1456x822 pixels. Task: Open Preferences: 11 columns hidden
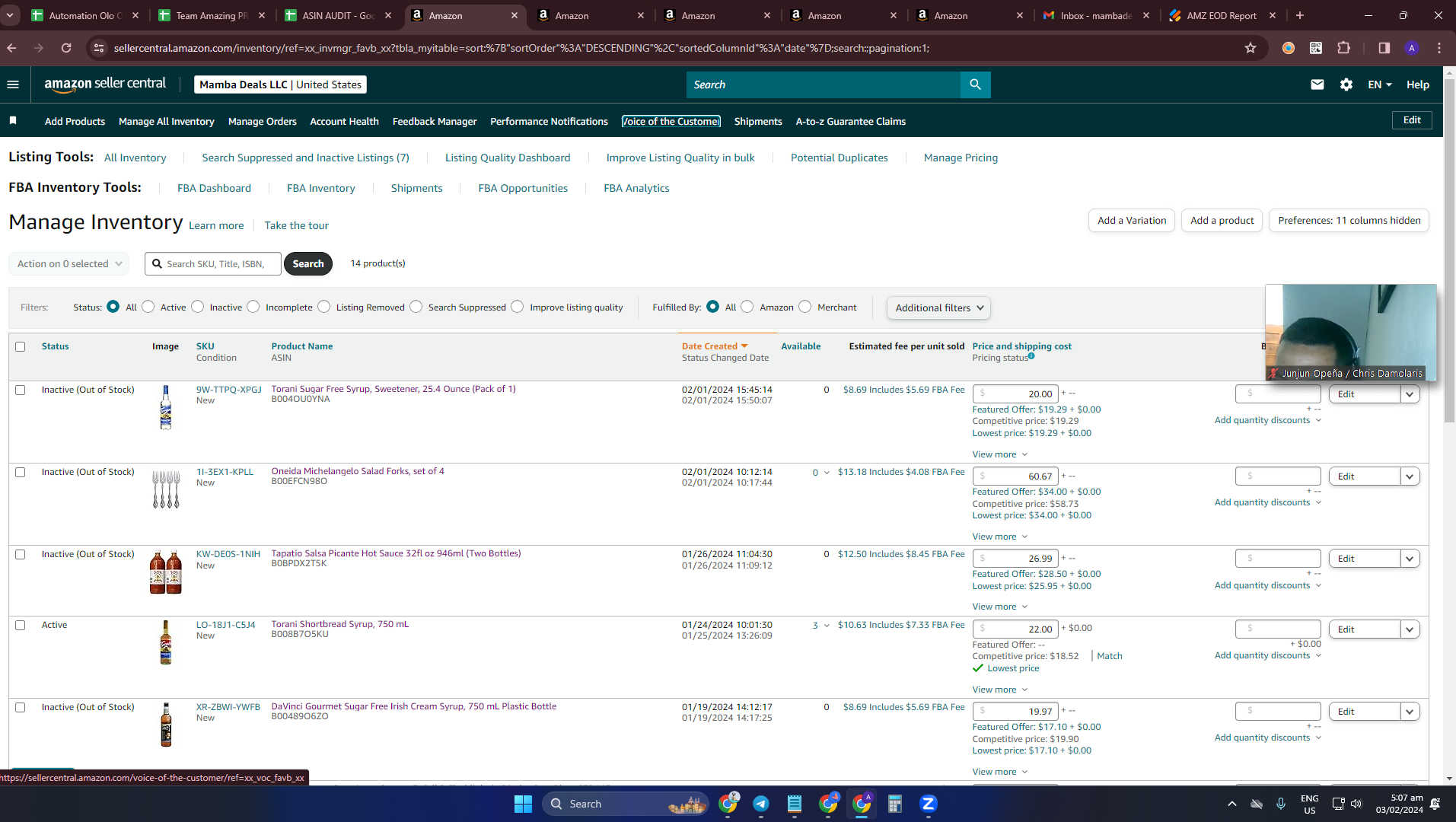click(1349, 220)
